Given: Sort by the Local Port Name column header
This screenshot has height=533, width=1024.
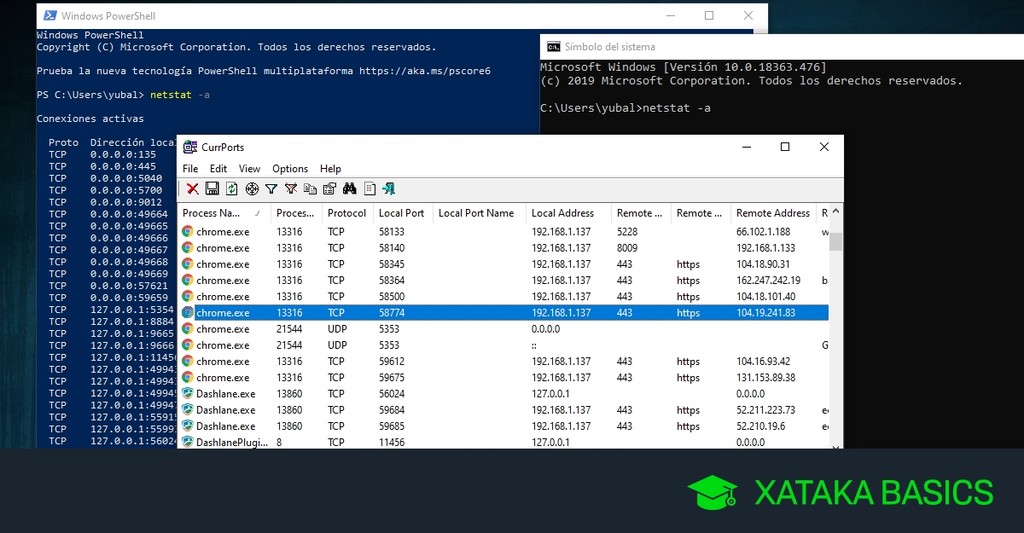Looking at the screenshot, I should point(479,213).
